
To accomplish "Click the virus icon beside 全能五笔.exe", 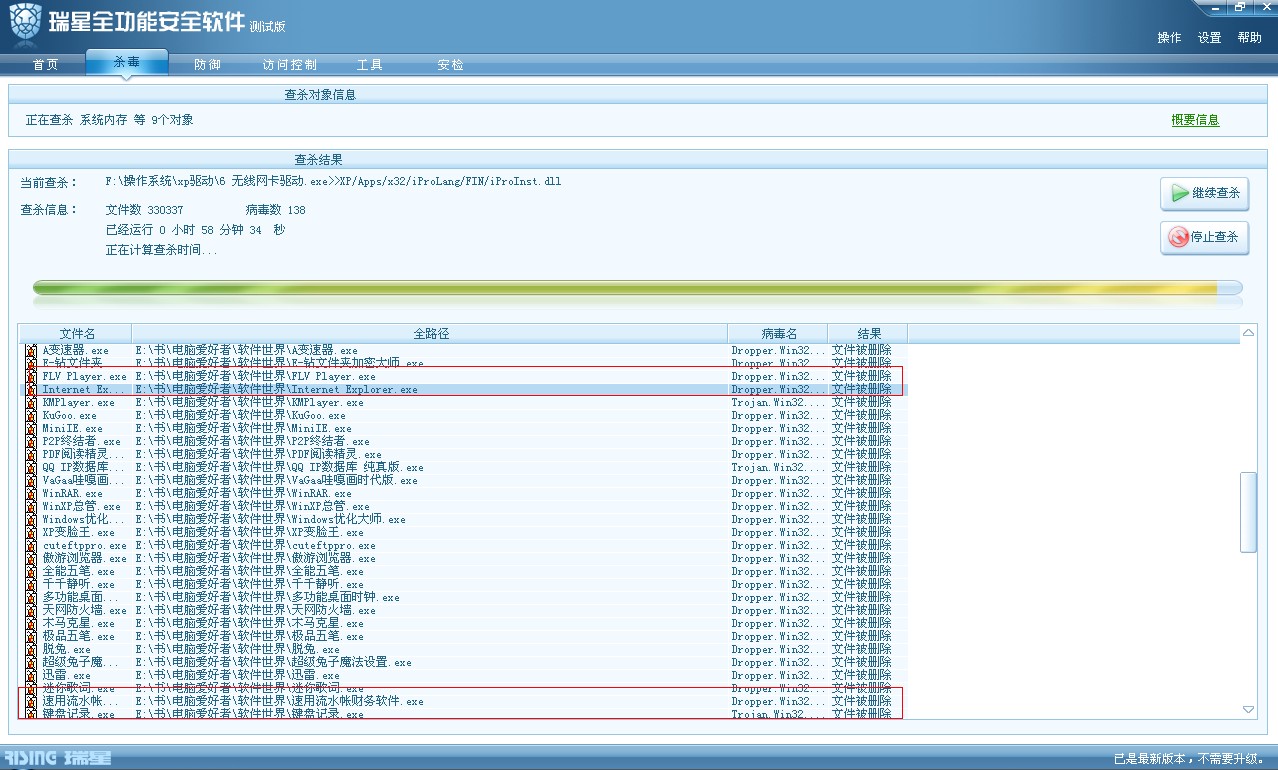I will (31, 572).
